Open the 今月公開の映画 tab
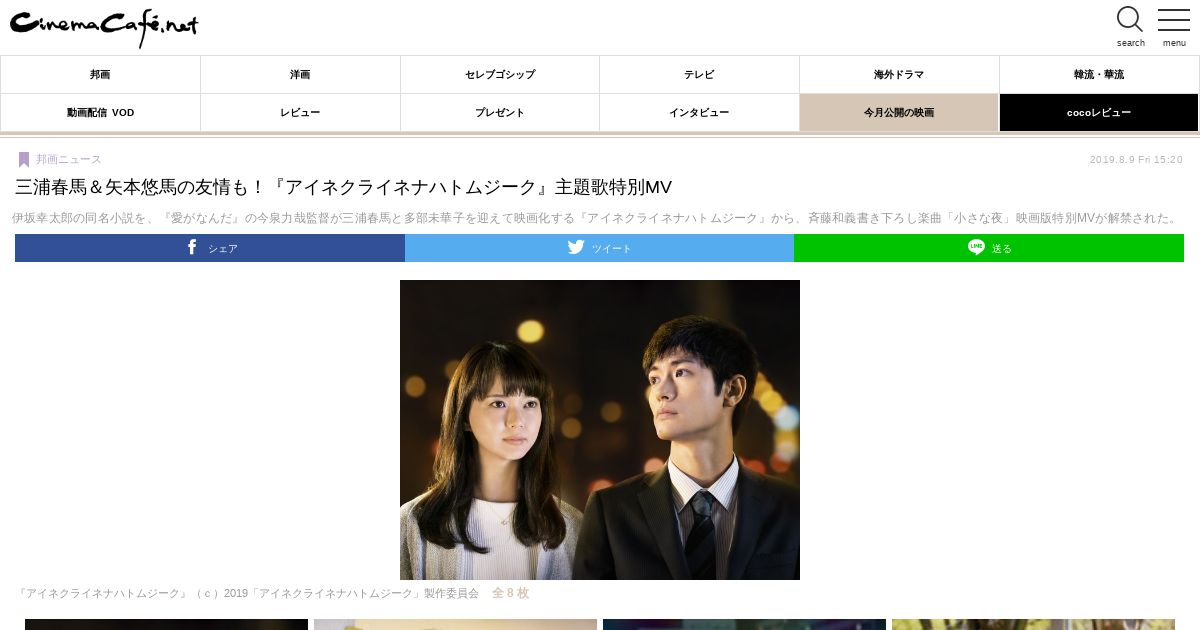1200x630 pixels. point(899,113)
